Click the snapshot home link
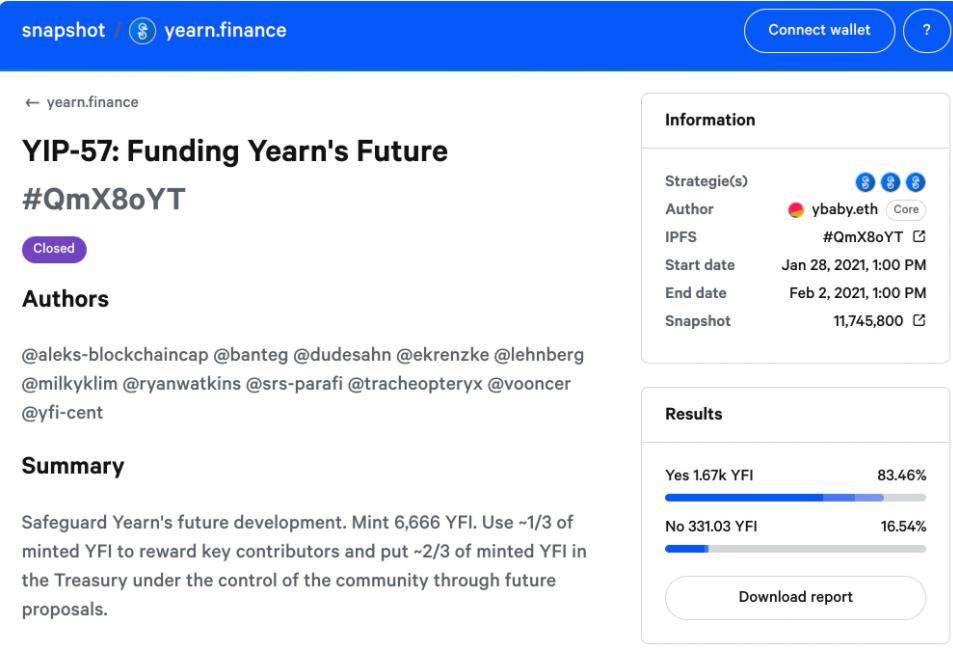 tap(62, 30)
